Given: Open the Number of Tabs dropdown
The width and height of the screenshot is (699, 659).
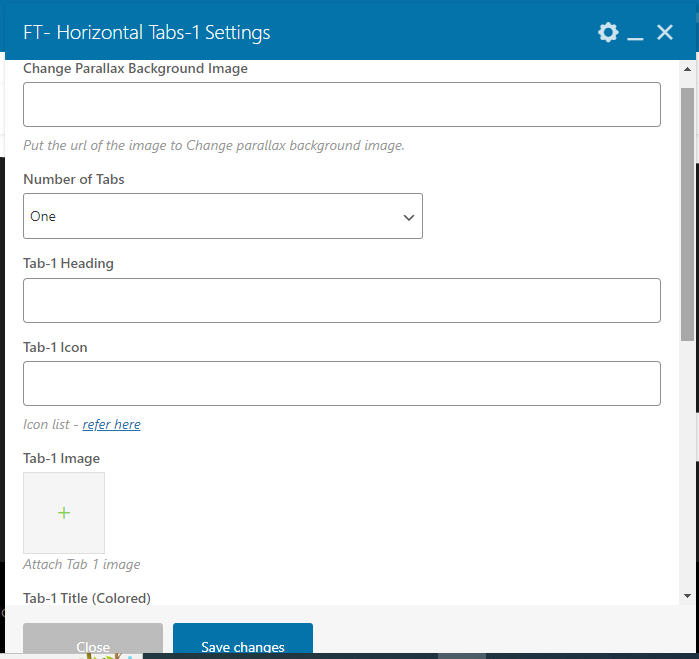Looking at the screenshot, I should coord(223,216).
